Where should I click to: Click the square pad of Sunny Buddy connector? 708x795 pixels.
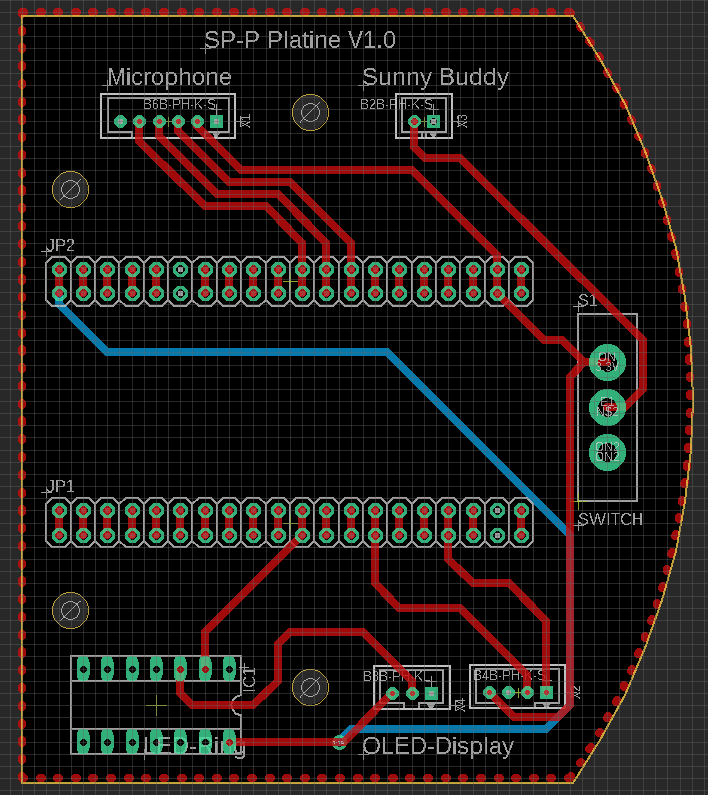click(x=433, y=122)
